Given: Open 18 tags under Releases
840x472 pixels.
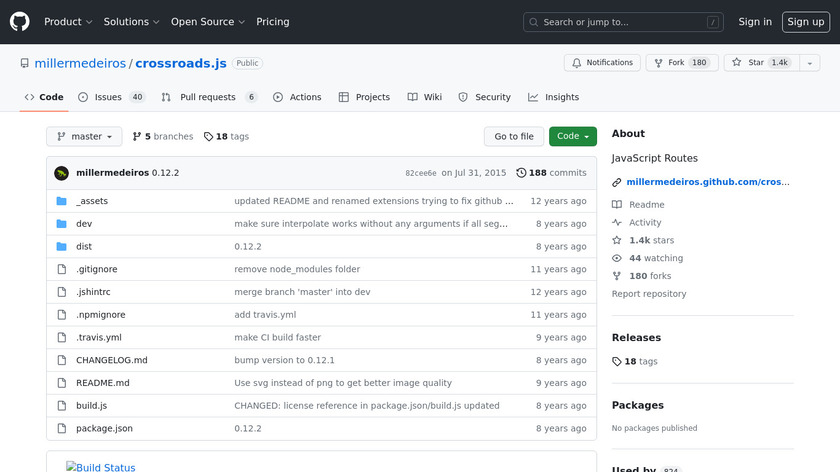Looking at the screenshot, I should (x=635, y=361).
